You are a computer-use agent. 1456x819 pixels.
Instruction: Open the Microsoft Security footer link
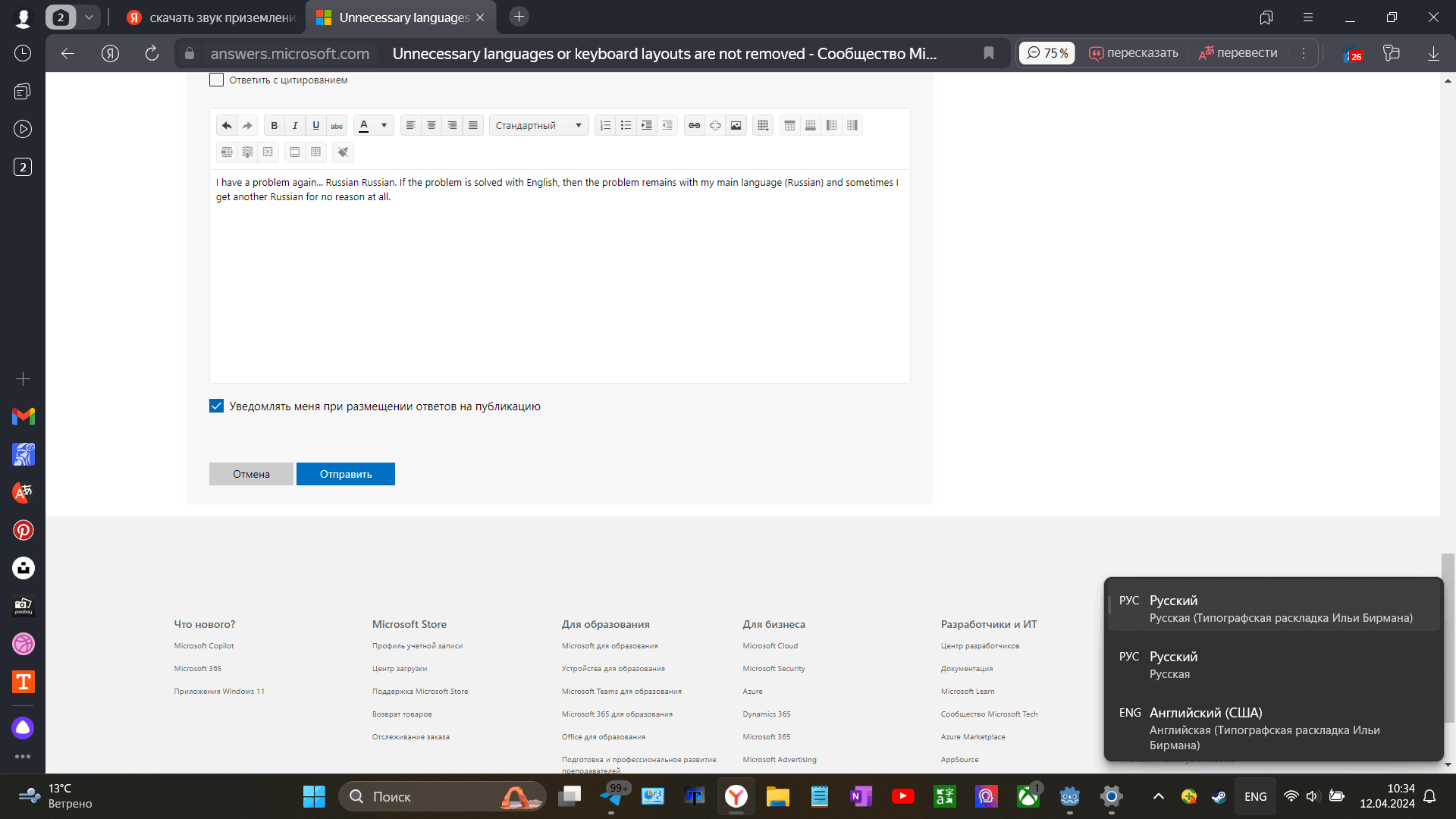pos(773,669)
